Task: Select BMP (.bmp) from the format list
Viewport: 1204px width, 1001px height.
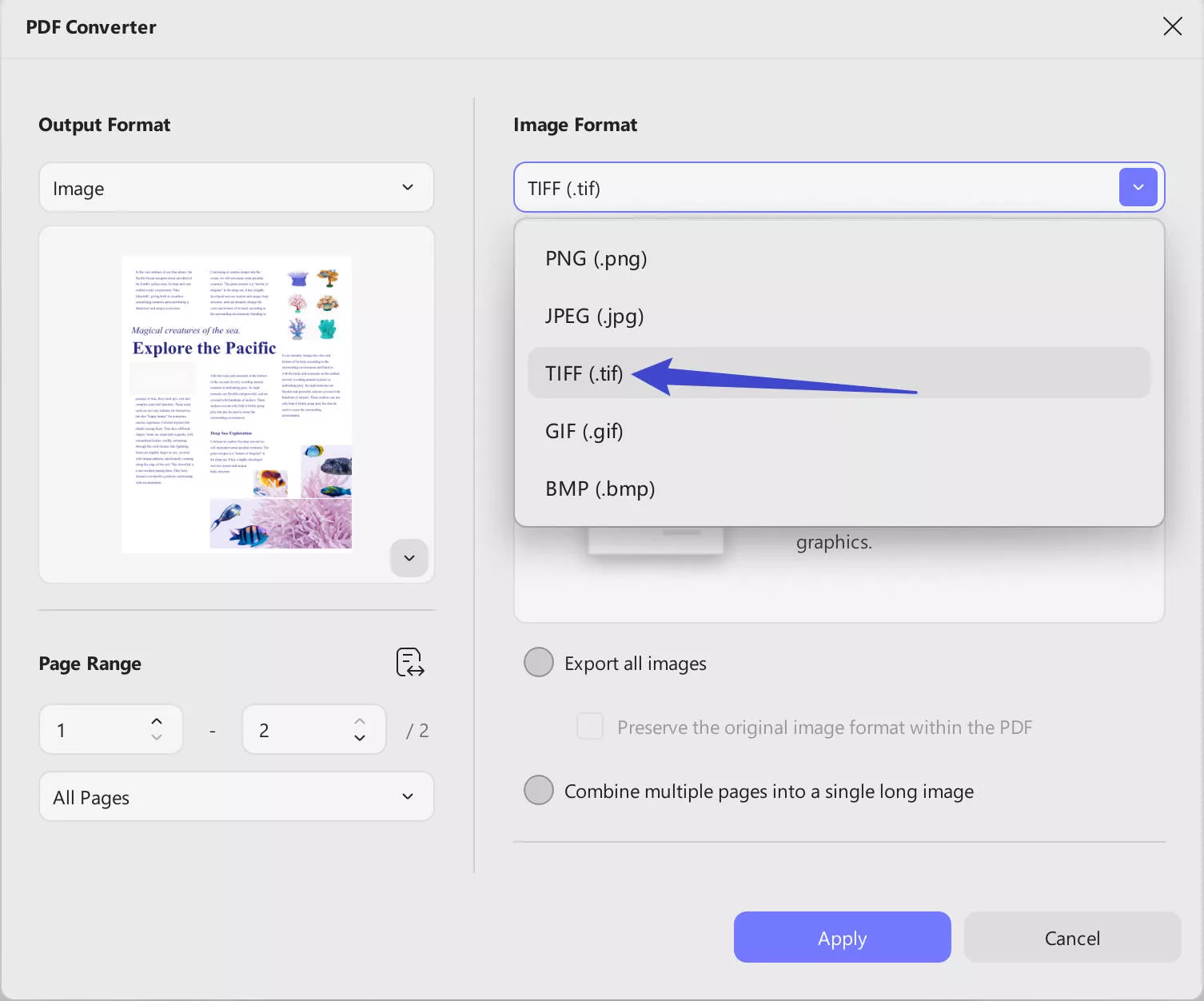Action: [x=600, y=488]
